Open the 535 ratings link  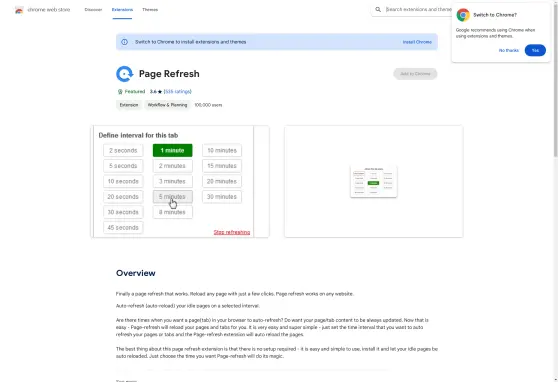pyautogui.click(x=178, y=91)
